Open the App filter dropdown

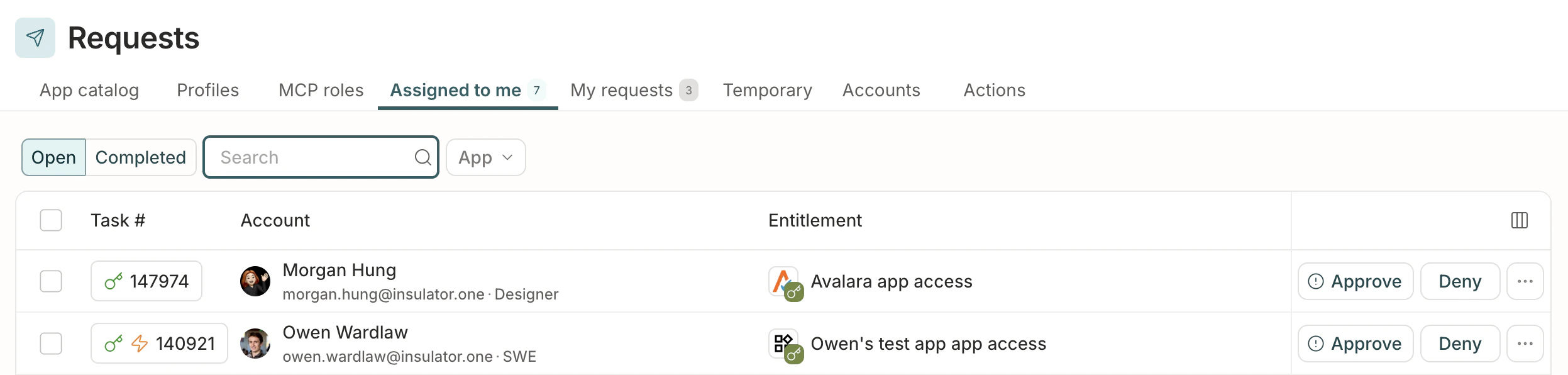tap(485, 157)
